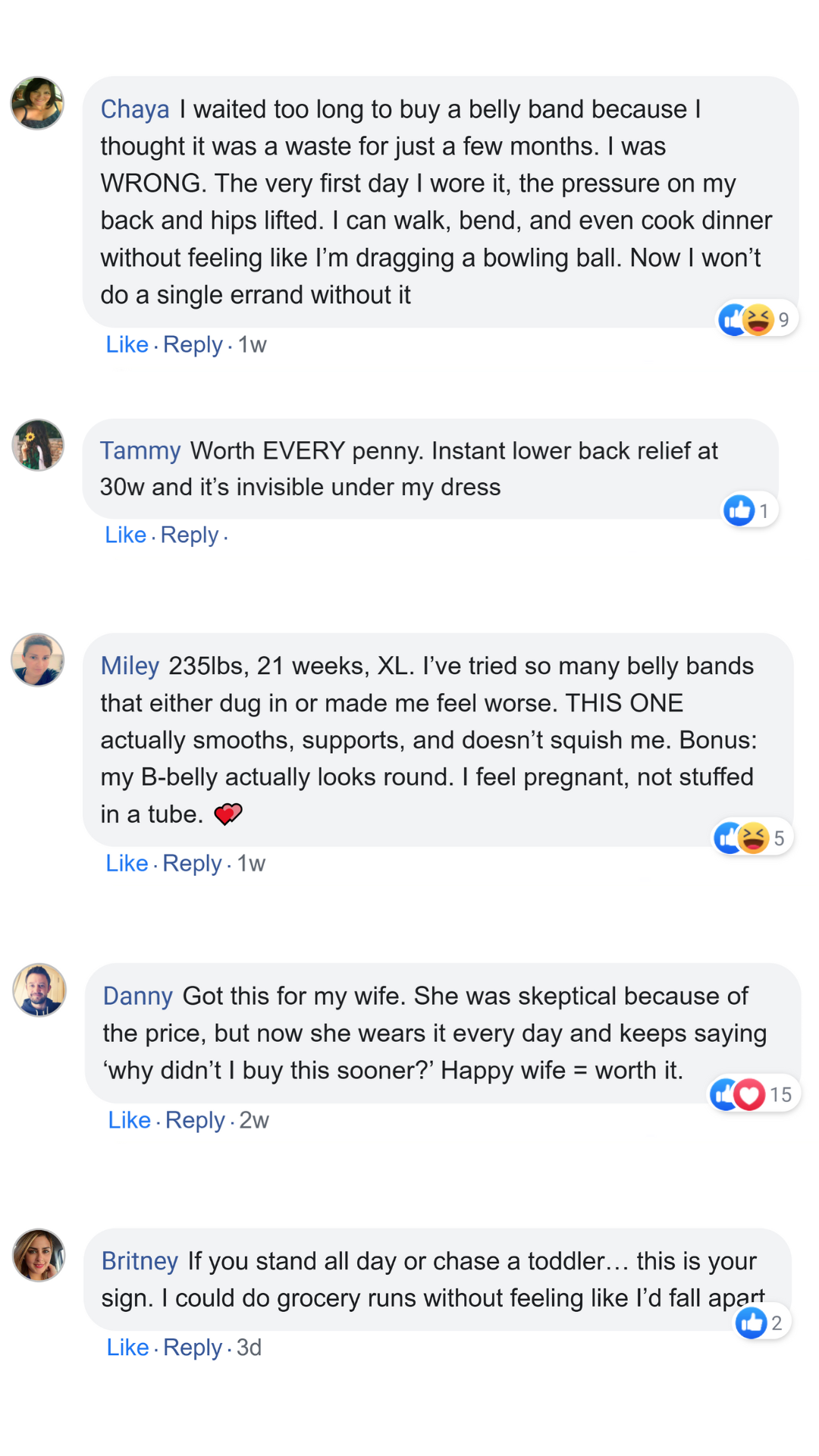Open Britney's profile avatar
This screenshot has height=1456, width=819.
click(39, 1255)
